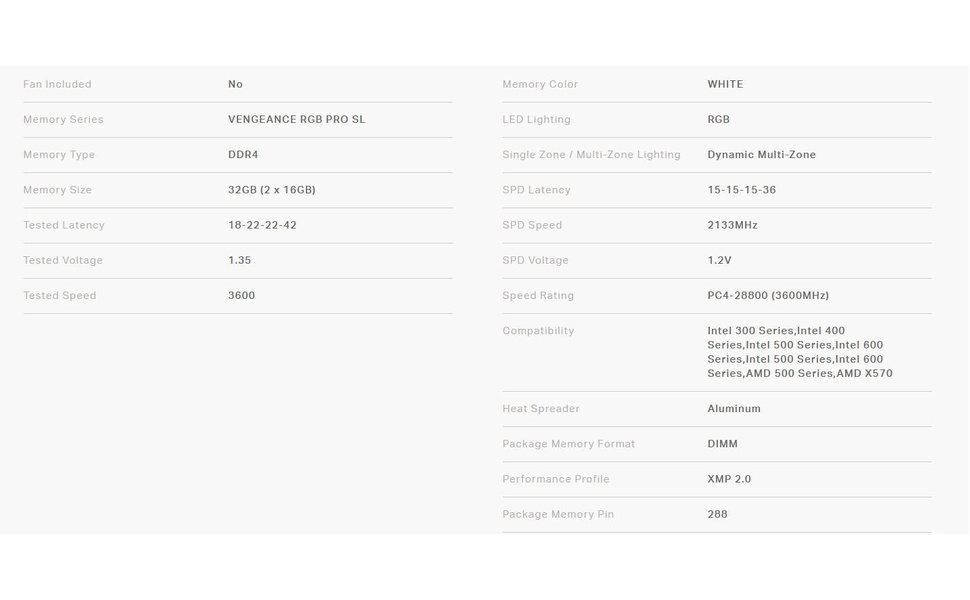Click the LED Lighting RGB value

tap(718, 120)
